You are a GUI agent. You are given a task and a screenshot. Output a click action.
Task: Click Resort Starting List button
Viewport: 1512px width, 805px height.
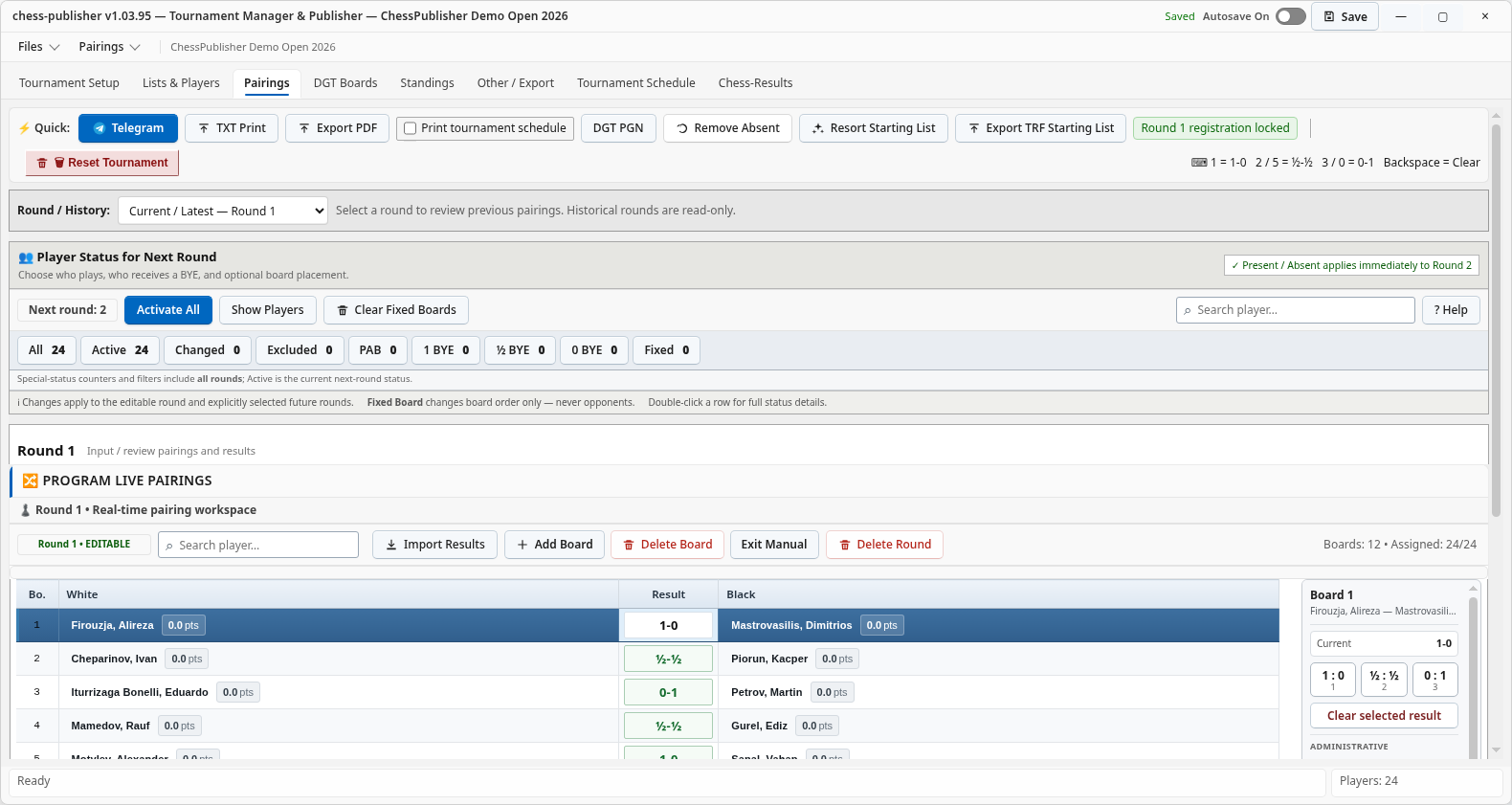874,128
